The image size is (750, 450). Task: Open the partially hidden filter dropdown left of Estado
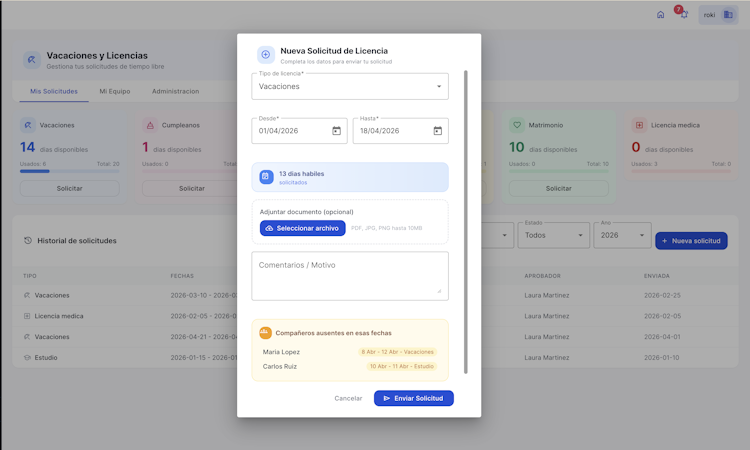(x=497, y=235)
